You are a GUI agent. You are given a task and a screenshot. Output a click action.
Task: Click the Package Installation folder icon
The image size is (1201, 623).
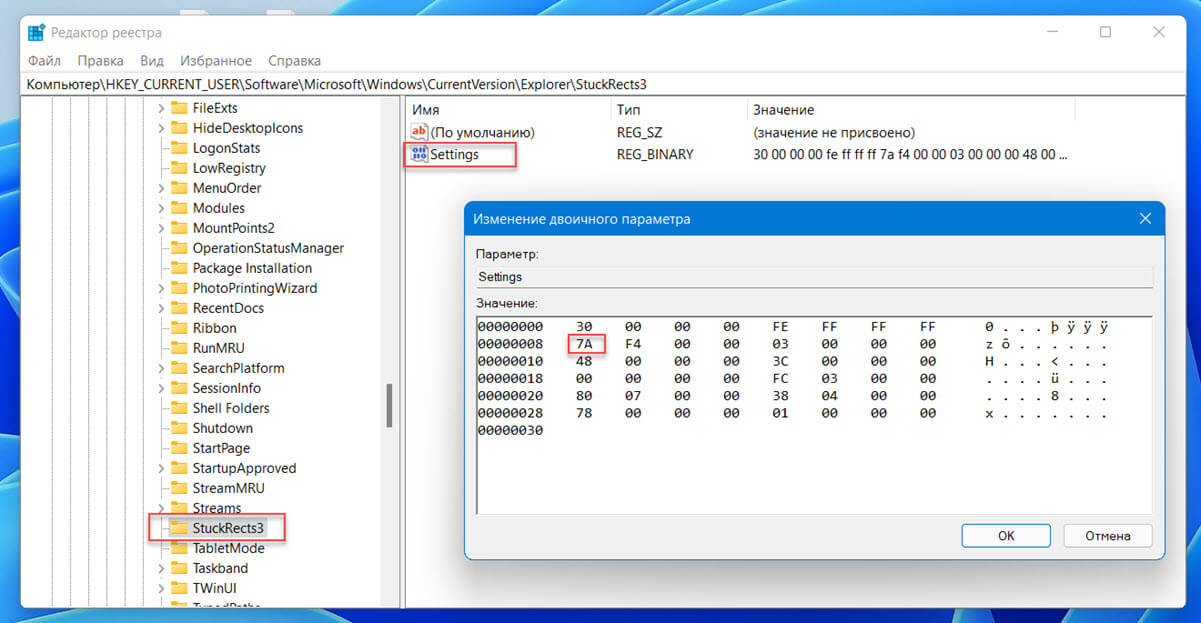(179, 268)
